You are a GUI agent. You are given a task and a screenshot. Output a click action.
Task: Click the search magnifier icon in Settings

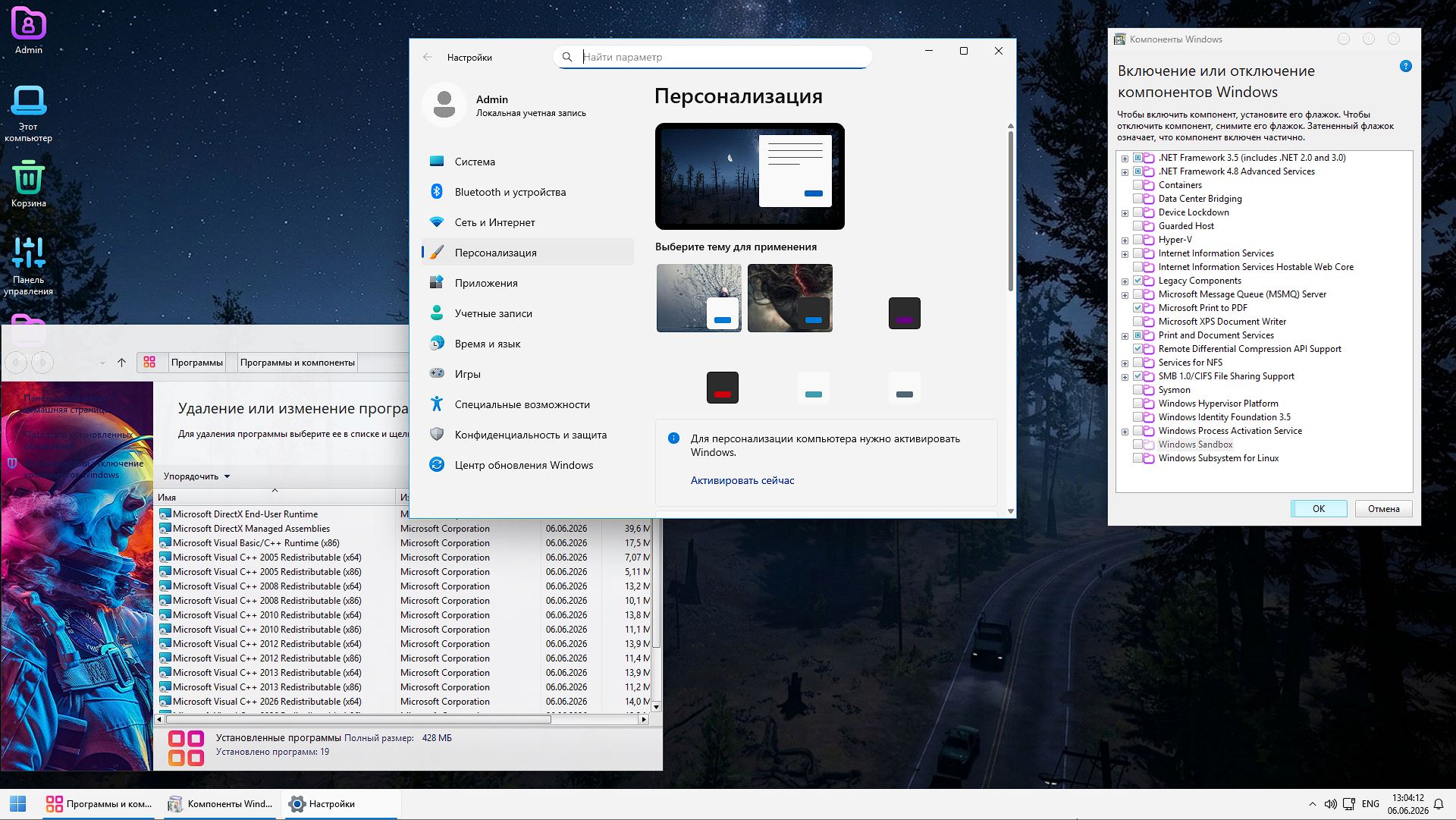point(567,57)
